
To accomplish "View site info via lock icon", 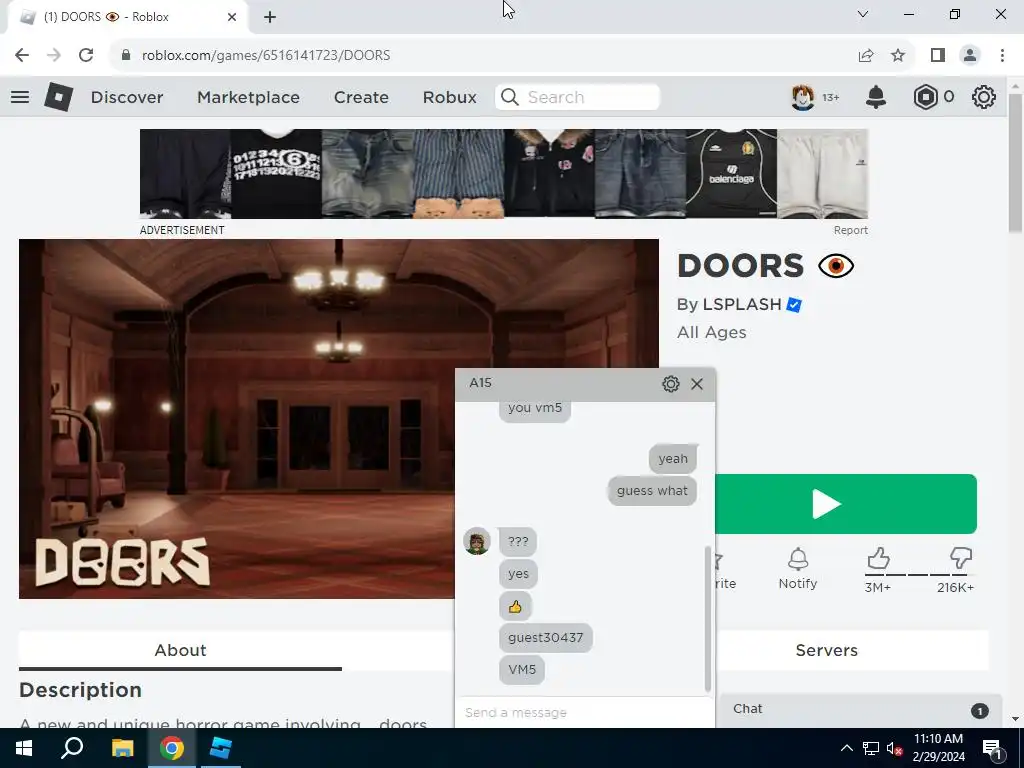I will tap(126, 56).
